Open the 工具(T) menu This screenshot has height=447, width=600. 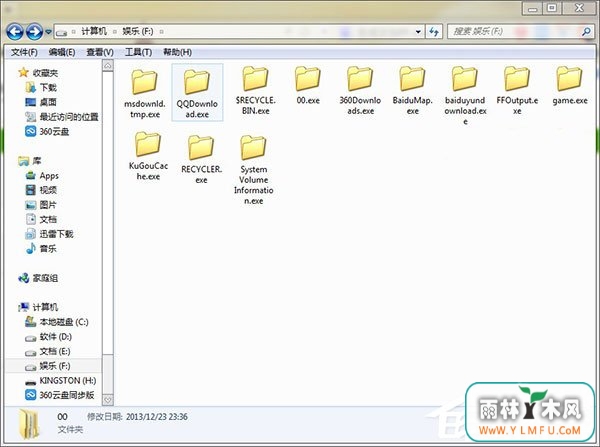pos(138,52)
